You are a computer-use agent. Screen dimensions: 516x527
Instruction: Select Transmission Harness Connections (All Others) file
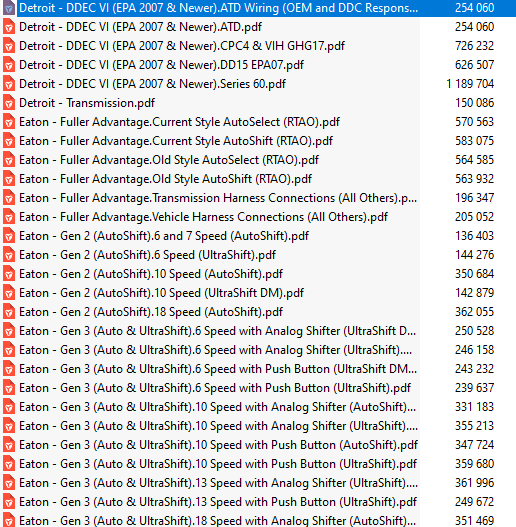click(x=218, y=198)
